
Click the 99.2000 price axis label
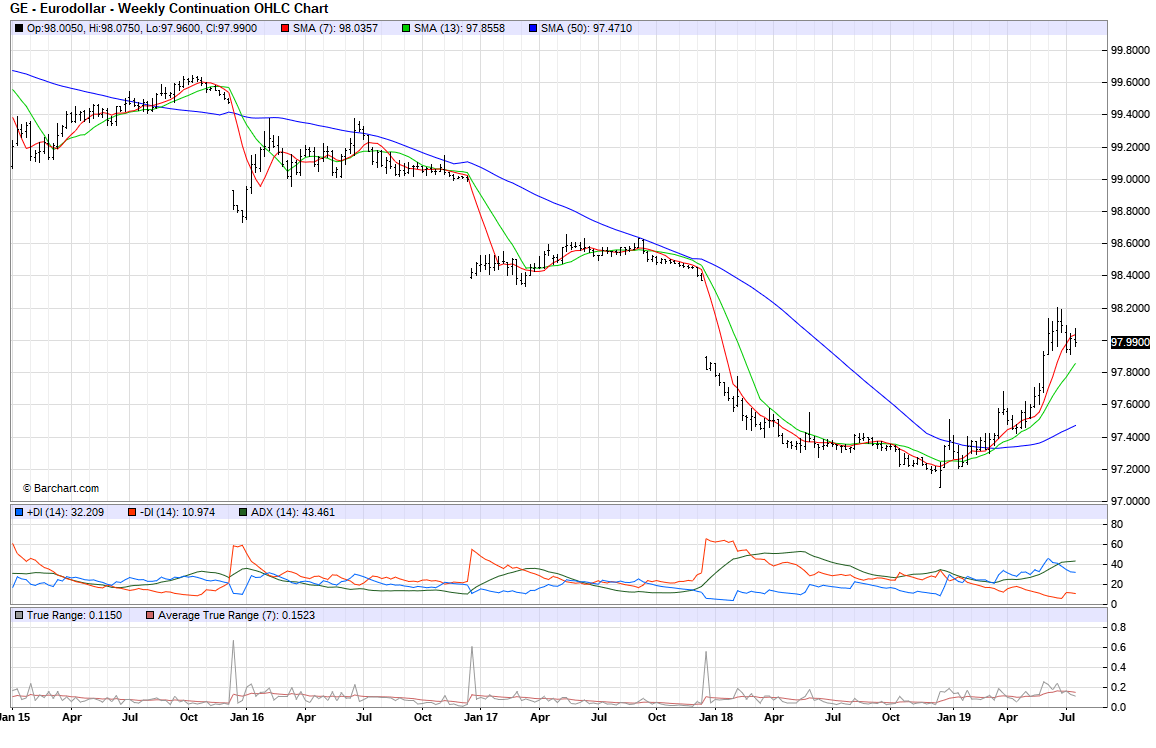click(1130, 147)
